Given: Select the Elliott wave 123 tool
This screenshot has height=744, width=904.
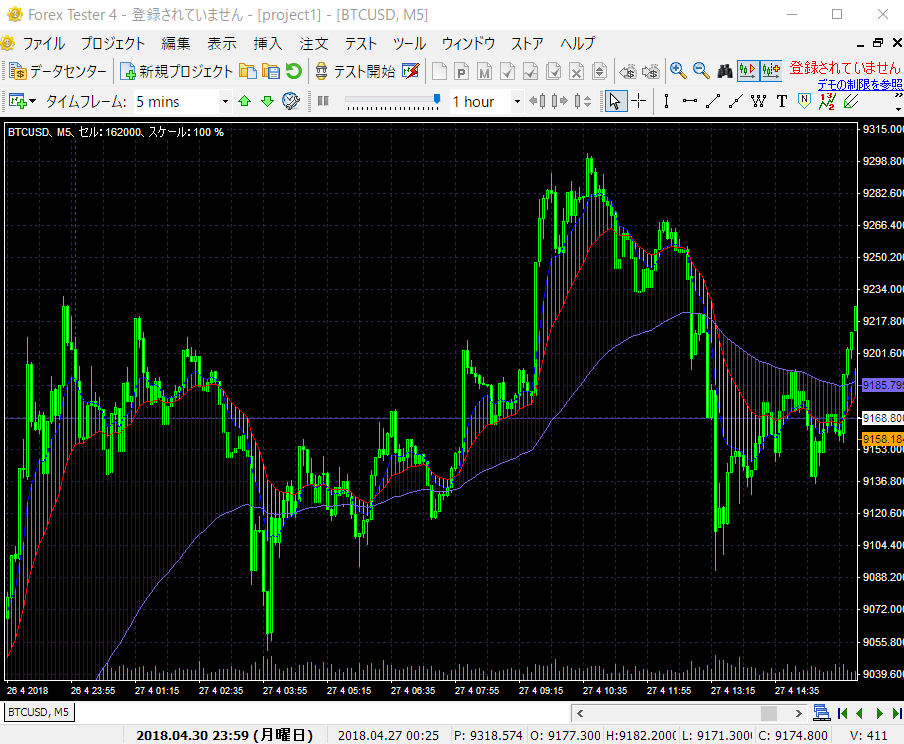Looking at the screenshot, I should [827, 102].
